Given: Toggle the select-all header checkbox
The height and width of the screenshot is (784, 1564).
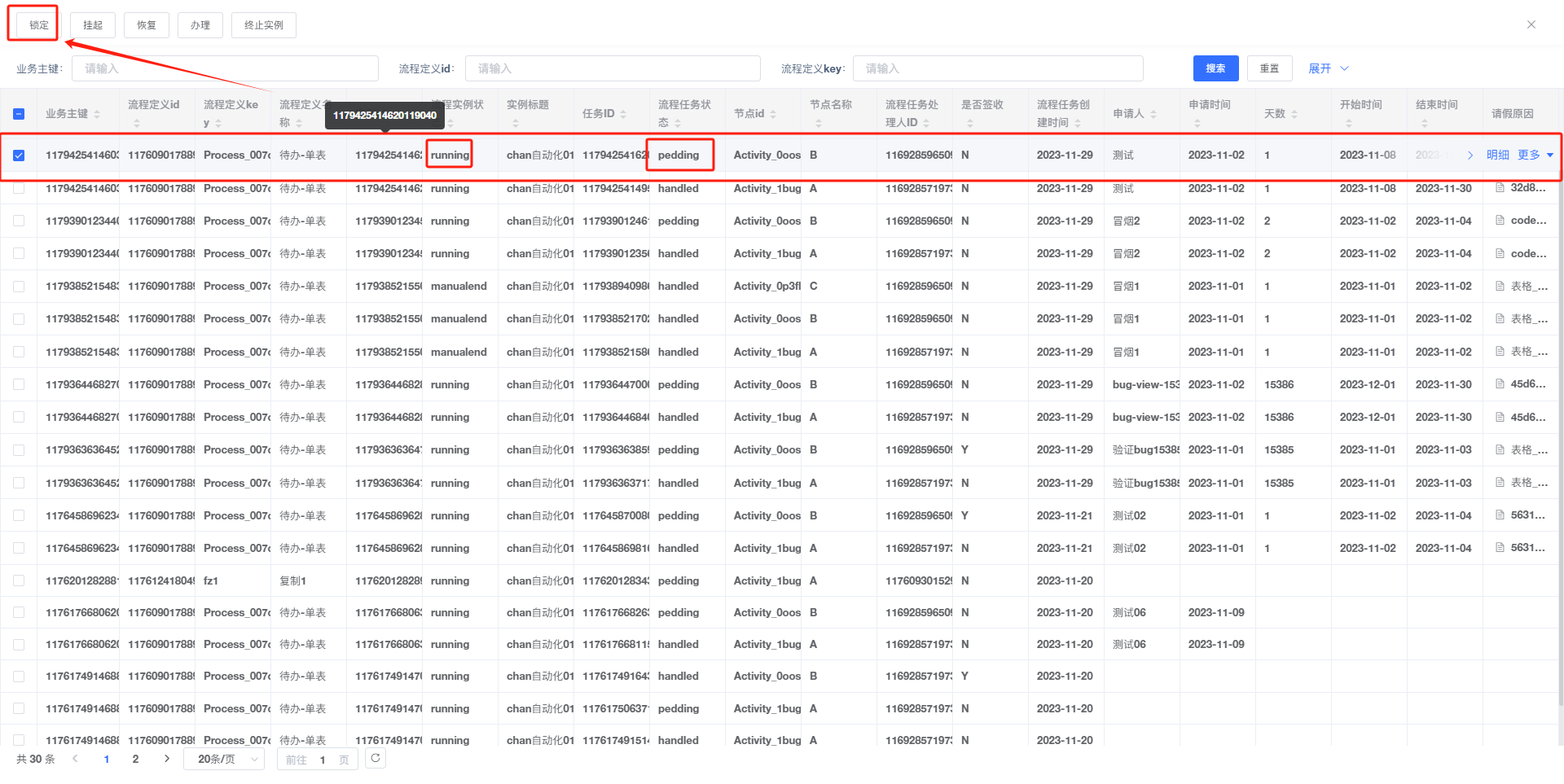Looking at the screenshot, I should click(19, 114).
